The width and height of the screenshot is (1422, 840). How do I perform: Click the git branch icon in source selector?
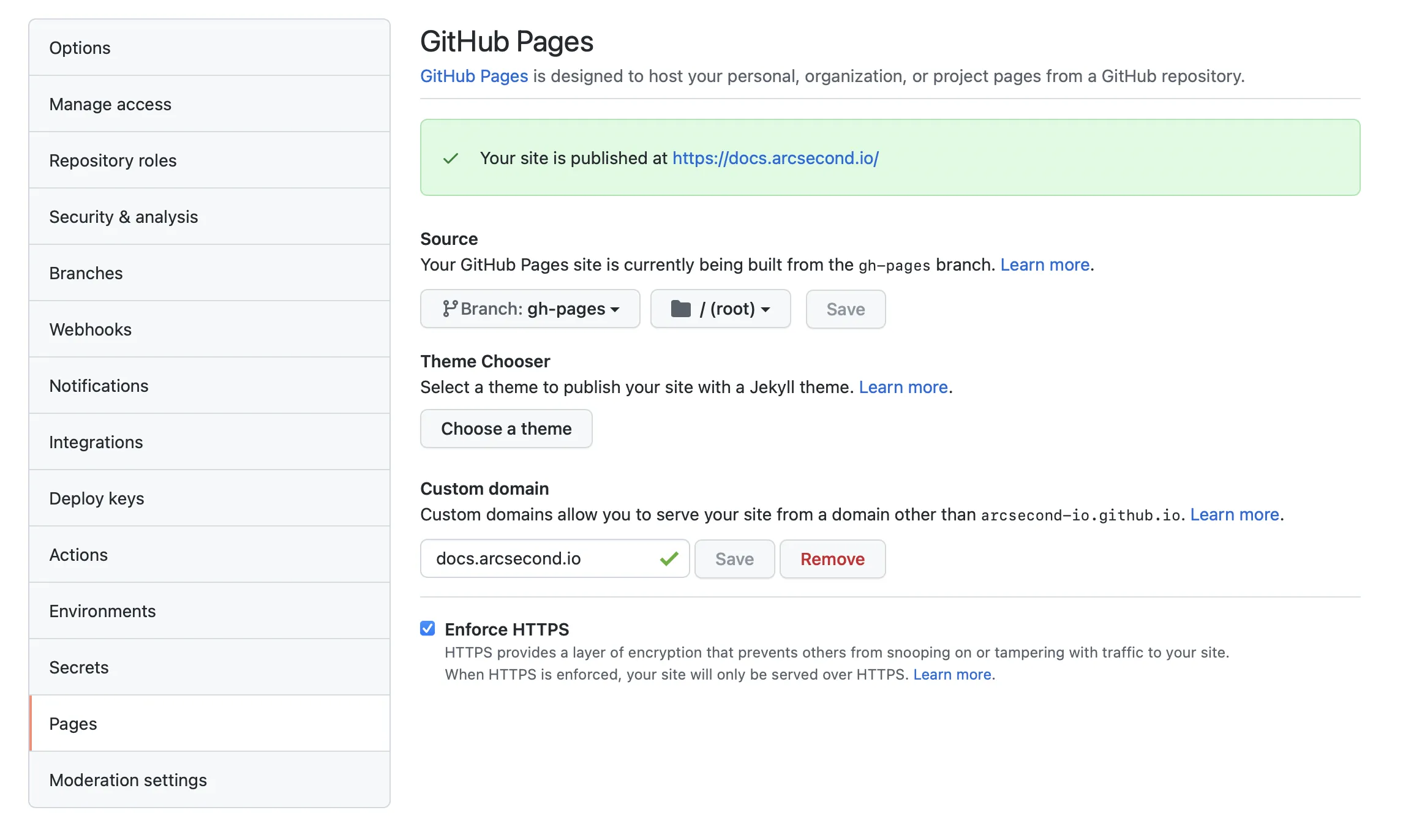[450, 309]
